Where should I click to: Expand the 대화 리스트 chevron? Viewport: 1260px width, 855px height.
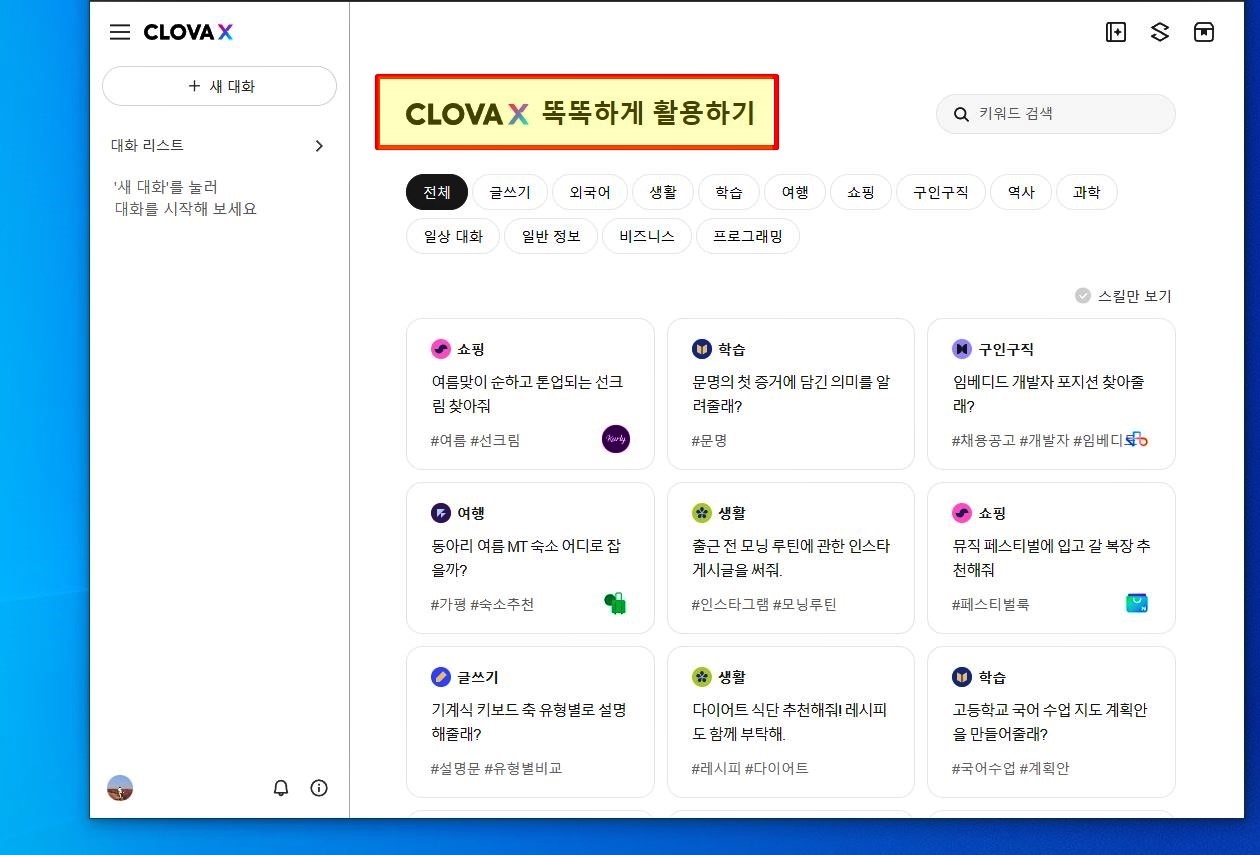click(319, 146)
